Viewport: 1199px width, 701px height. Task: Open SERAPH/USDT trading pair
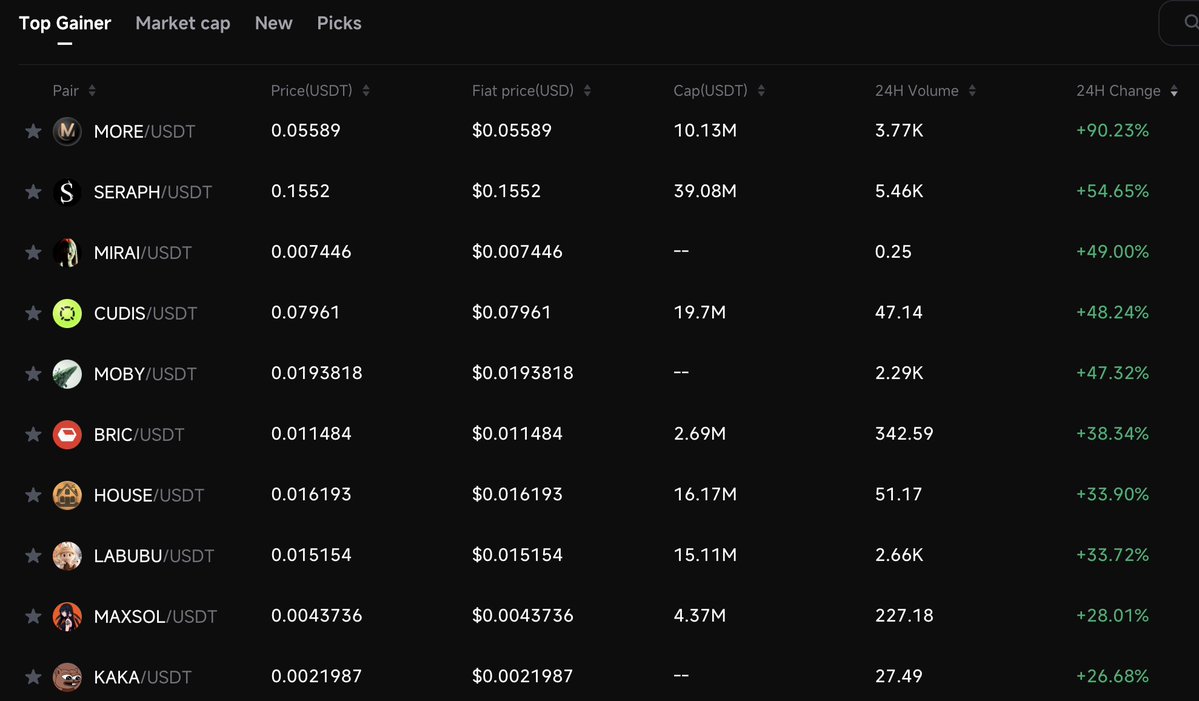(153, 192)
